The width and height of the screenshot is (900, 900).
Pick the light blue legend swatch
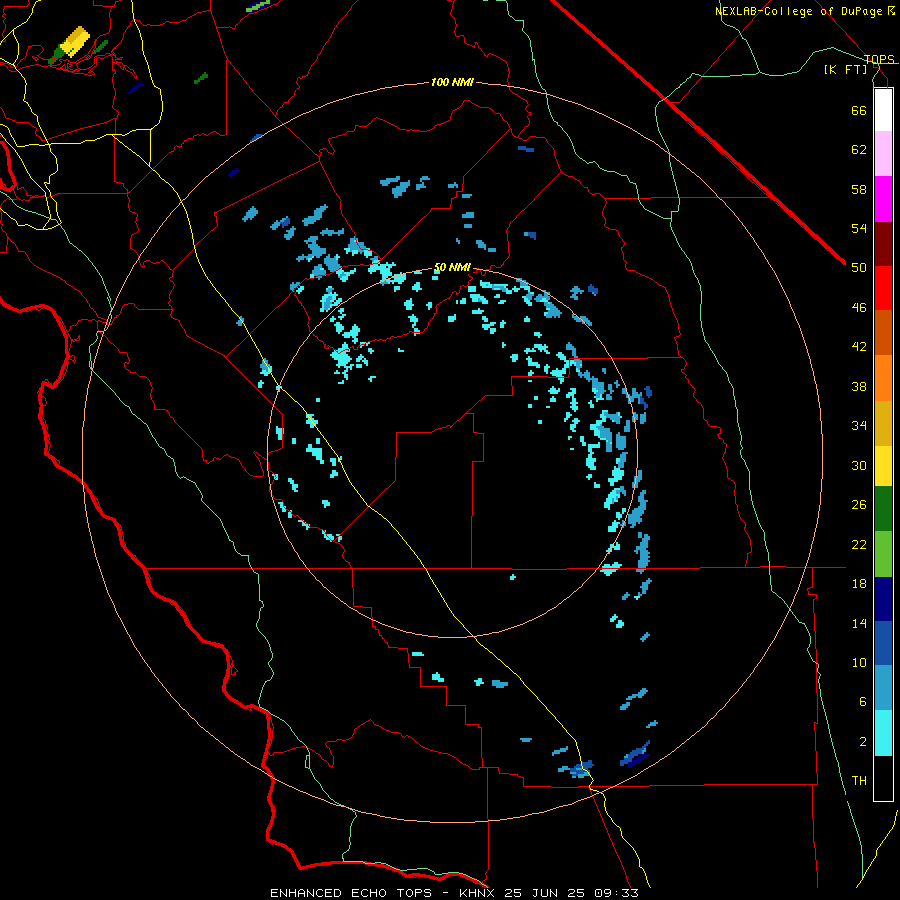tap(883, 688)
